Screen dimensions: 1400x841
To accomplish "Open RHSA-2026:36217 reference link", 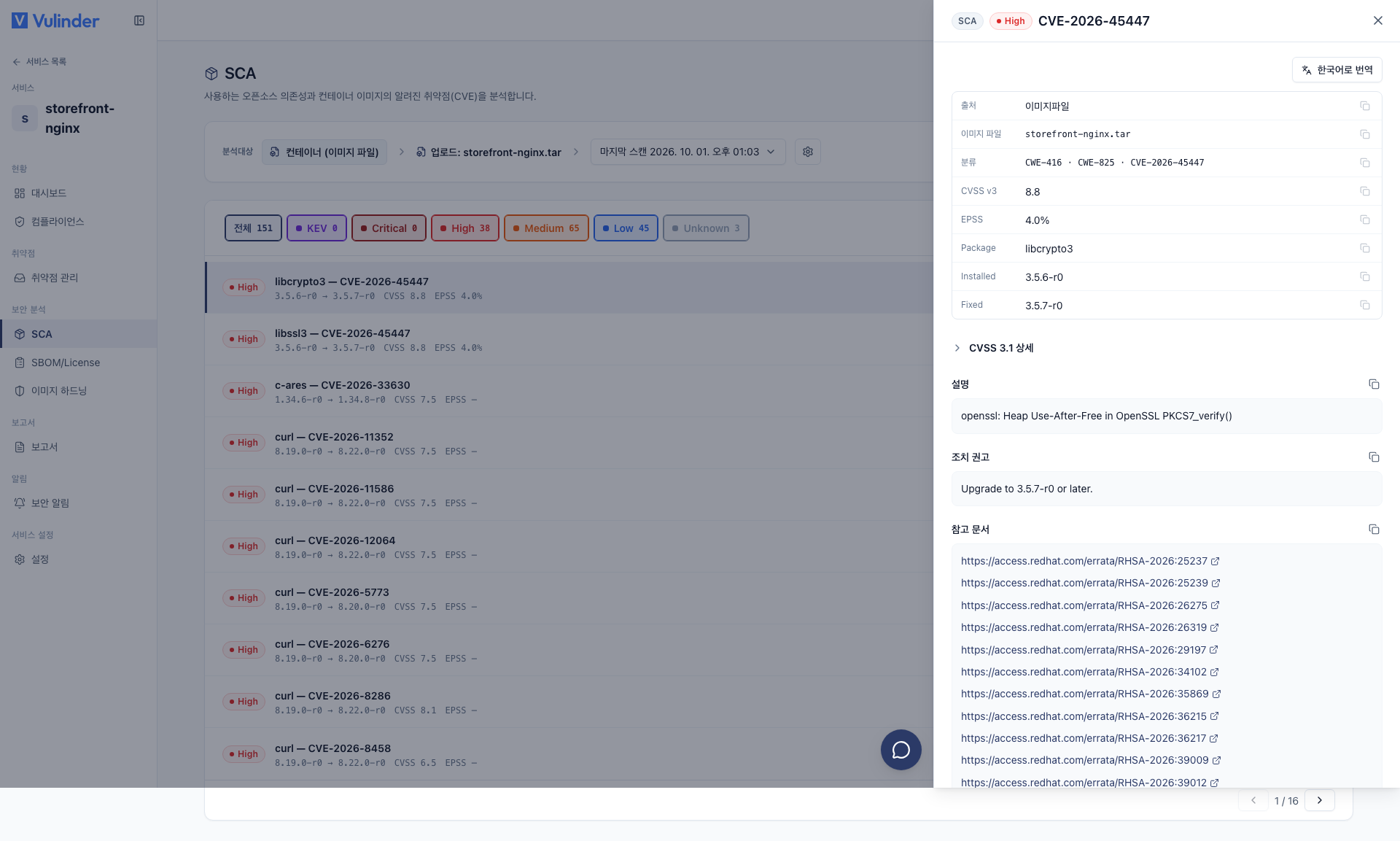I will click(1090, 738).
